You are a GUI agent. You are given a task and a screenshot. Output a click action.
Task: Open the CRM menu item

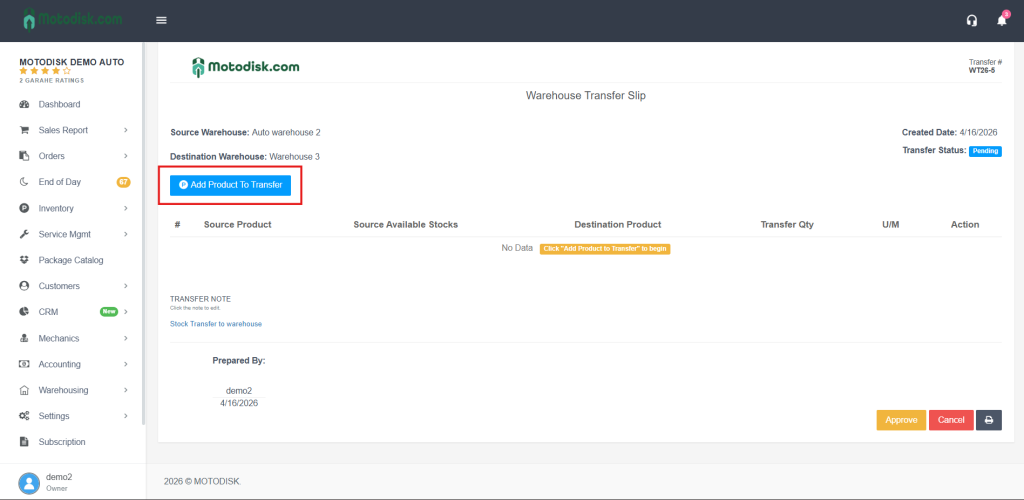pyautogui.click(x=48, y=312)
